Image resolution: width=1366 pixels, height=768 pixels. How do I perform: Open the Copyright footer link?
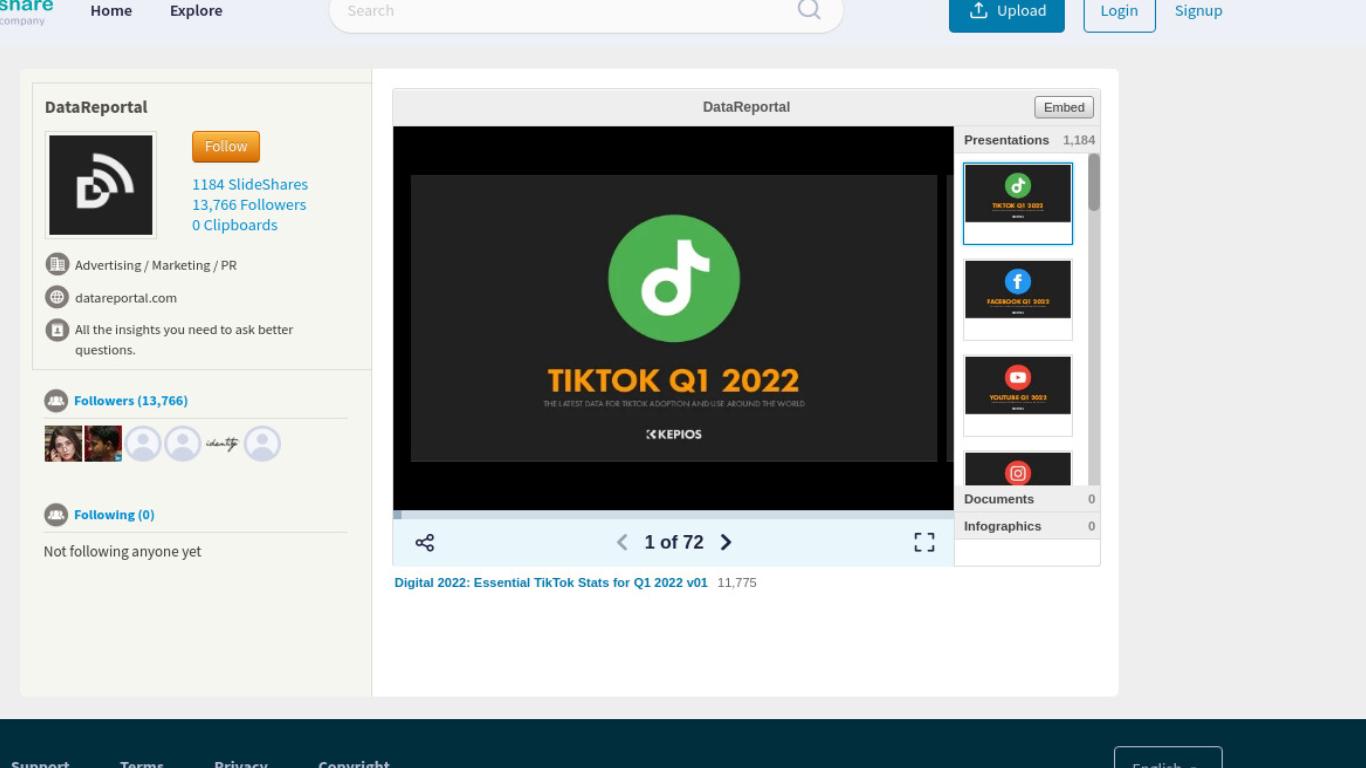pyautogui.click(x=354, y=764)
